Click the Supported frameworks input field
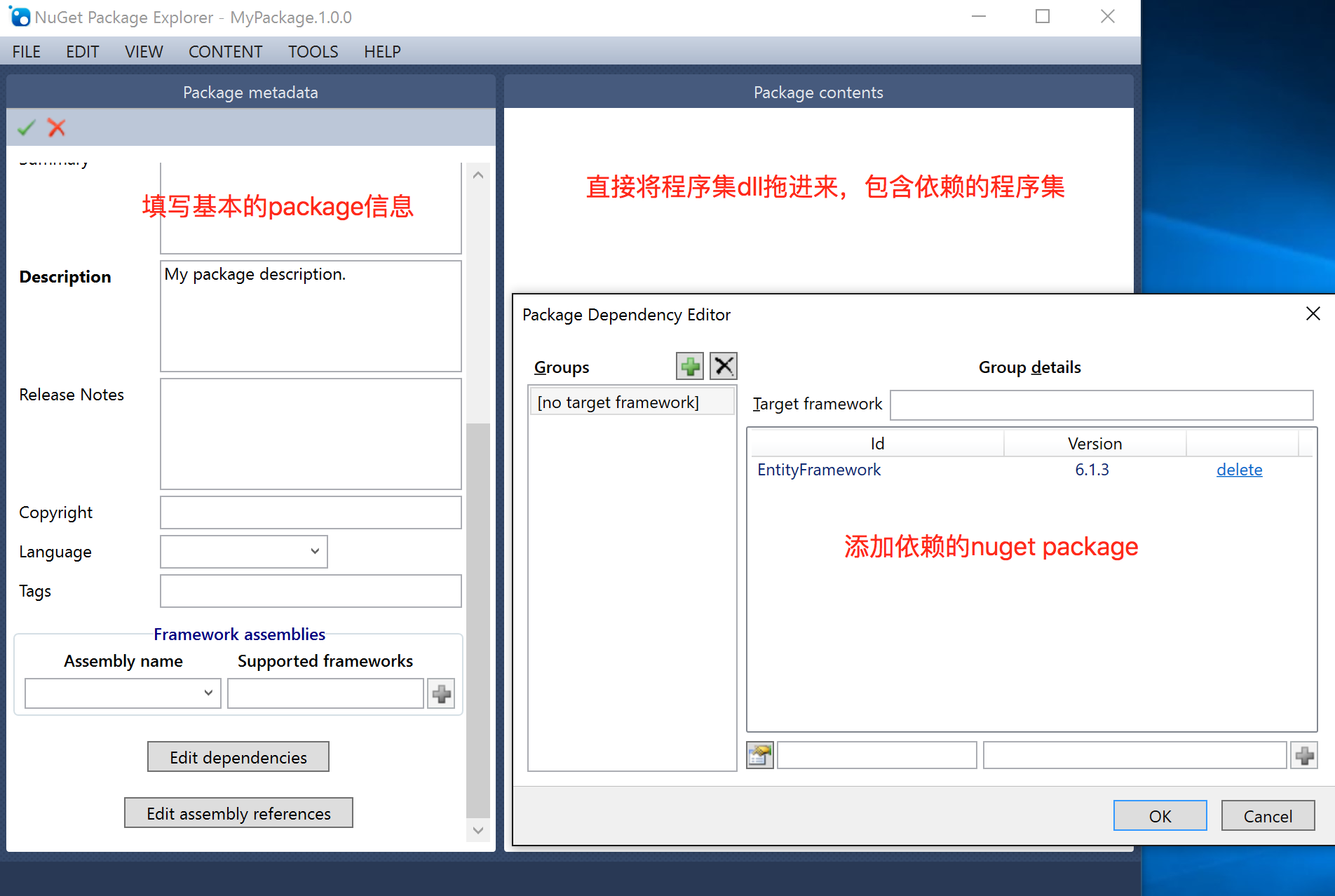Screen dimensions: 1335x896 point(325,693)
